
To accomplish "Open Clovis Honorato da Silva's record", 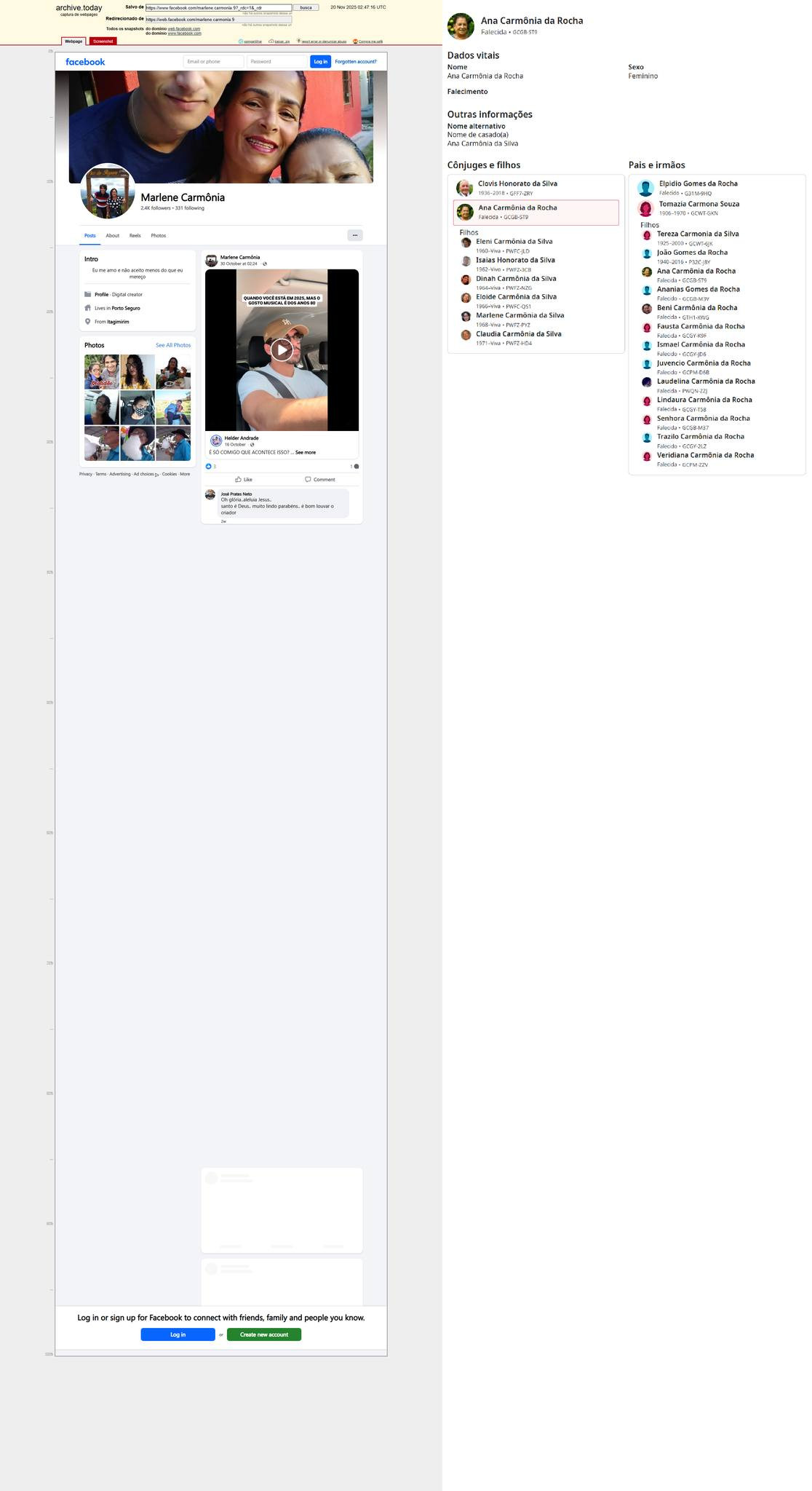I will coord(517,184).
